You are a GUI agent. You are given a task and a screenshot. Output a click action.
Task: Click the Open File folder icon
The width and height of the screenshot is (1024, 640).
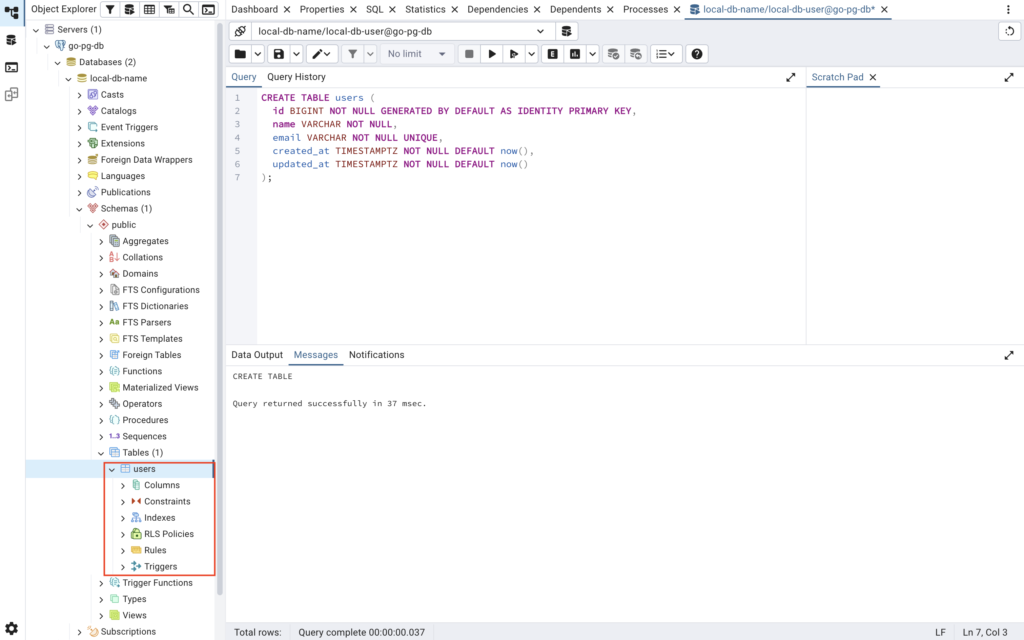coord(240,54)
